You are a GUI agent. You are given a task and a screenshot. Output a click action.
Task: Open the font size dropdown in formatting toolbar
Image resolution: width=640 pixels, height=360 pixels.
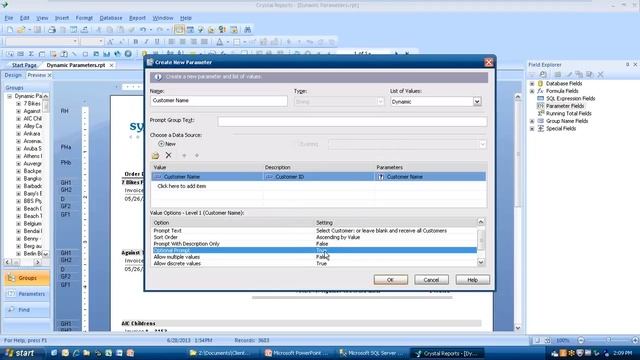(x=101, y=41)
